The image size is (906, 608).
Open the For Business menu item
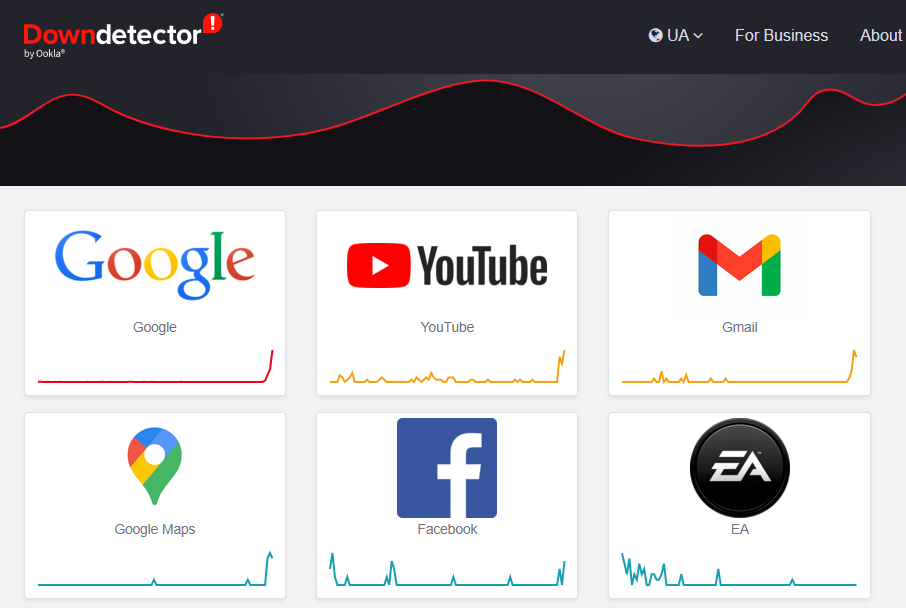(781, 36)
